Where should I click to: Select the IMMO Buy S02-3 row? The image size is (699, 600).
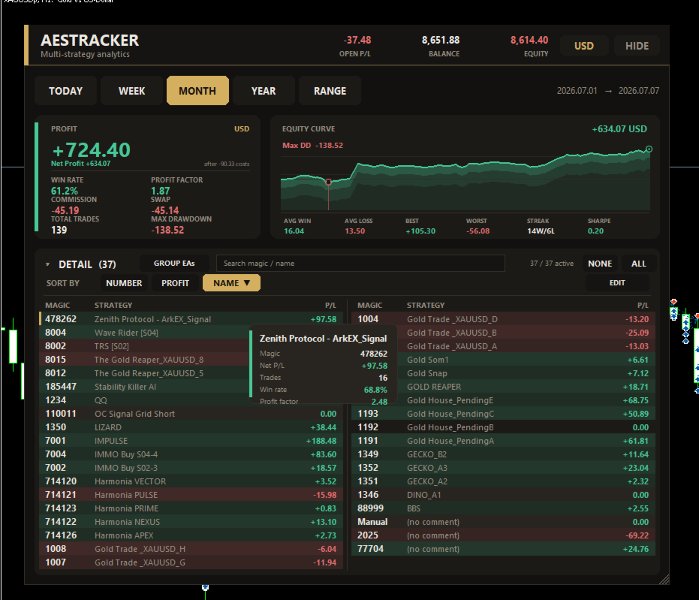click(x=191, y=468)
